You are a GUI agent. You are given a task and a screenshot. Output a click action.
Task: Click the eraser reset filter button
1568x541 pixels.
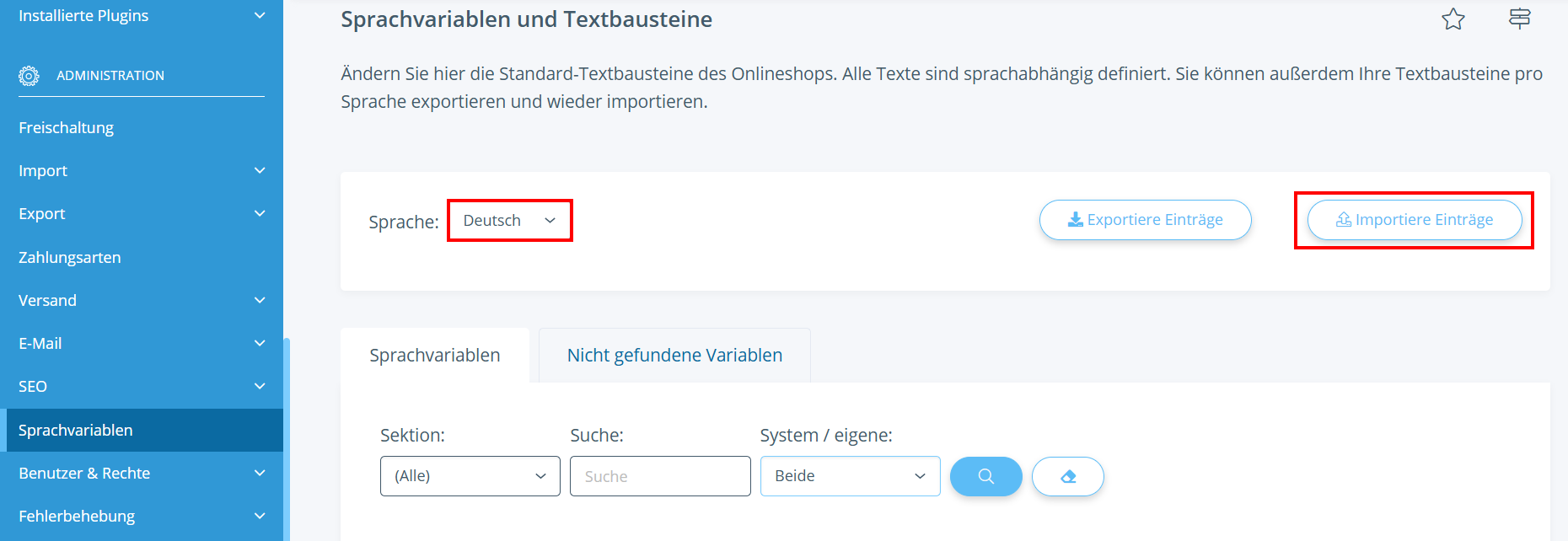[1068, 476]
